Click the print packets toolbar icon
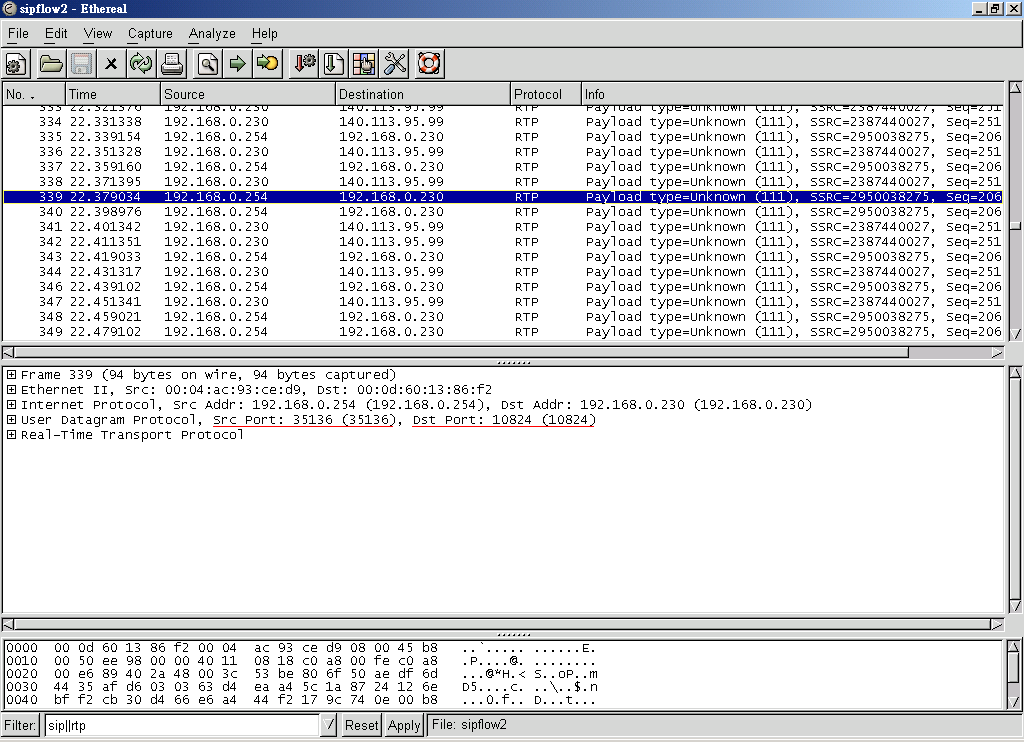This screenshot has width=1024, height=742. tap(172, 65)
